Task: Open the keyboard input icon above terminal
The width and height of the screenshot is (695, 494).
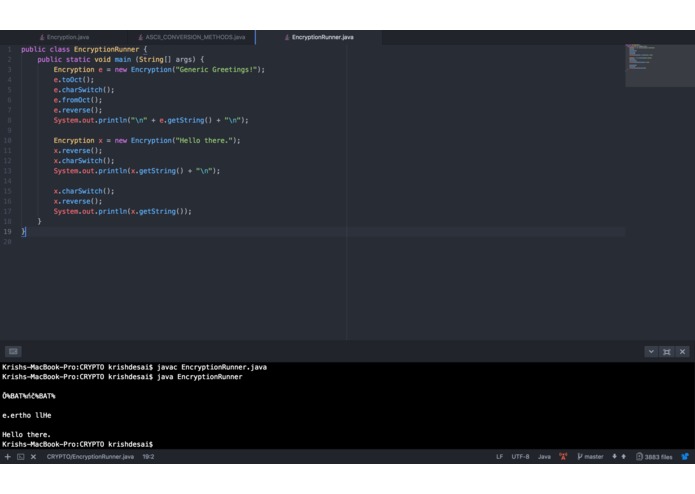Action: [13, 351]
